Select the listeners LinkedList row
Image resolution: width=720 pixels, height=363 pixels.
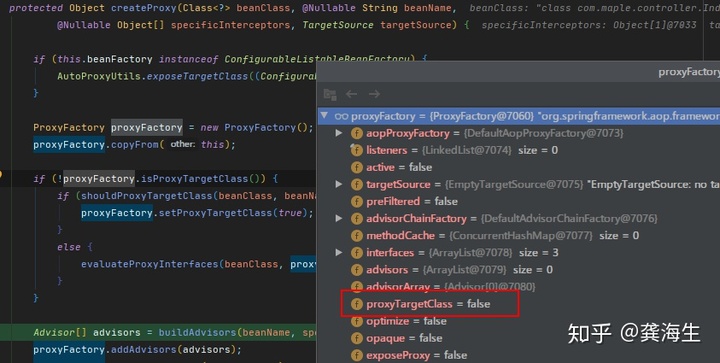[519, 150]
